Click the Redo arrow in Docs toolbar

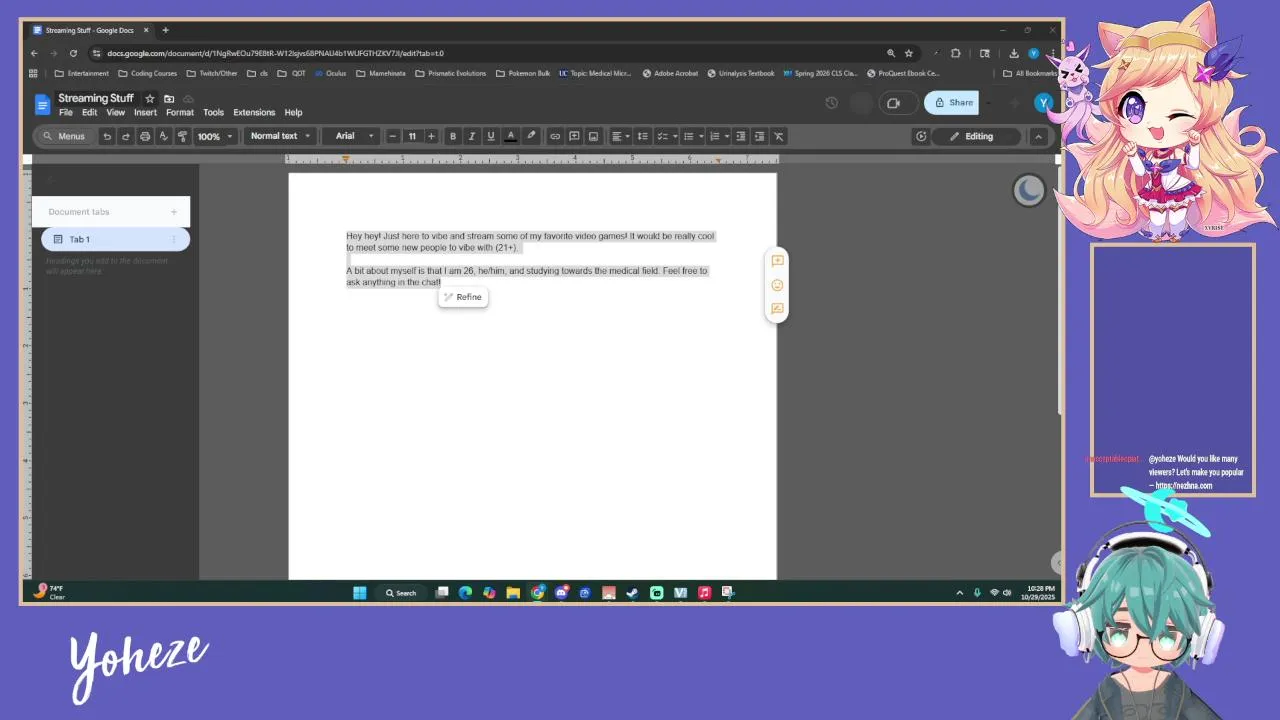click(125, 136)
